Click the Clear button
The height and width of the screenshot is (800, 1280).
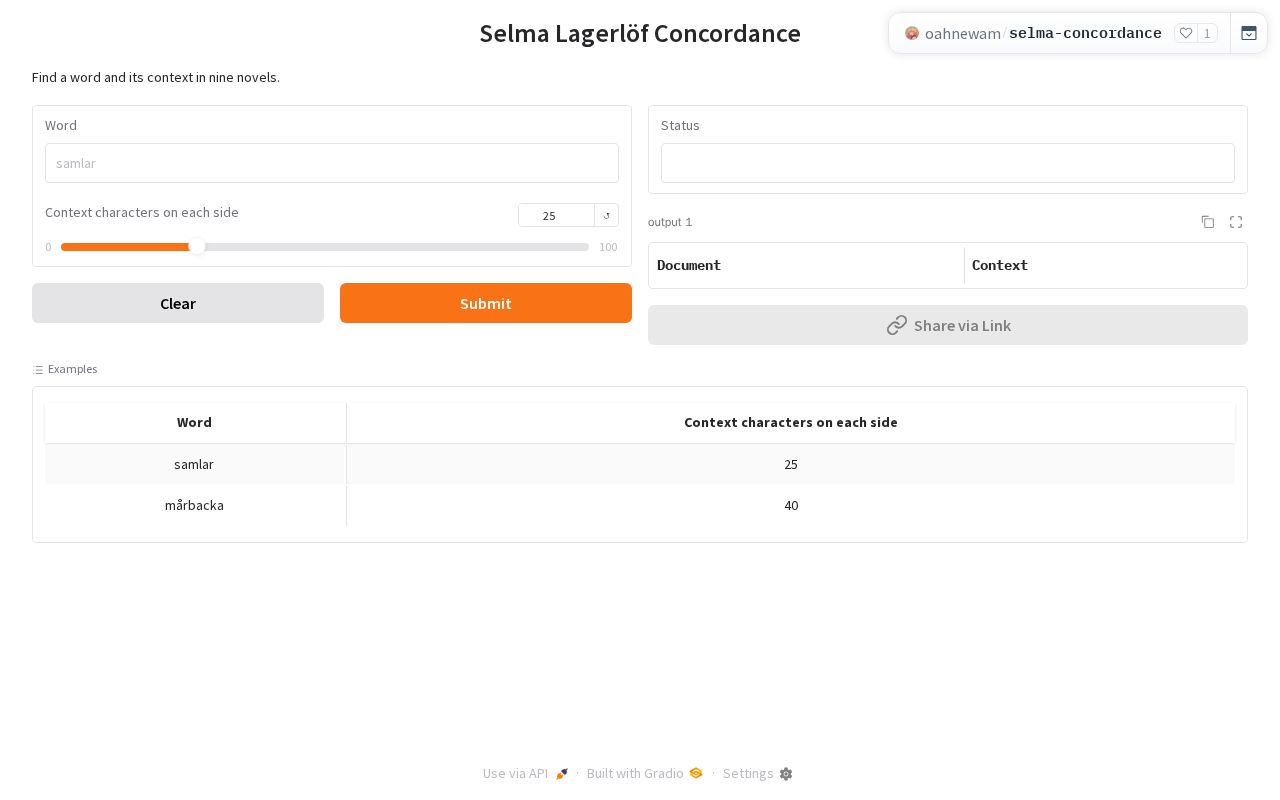pyautogui.click(x=178, y=303)
